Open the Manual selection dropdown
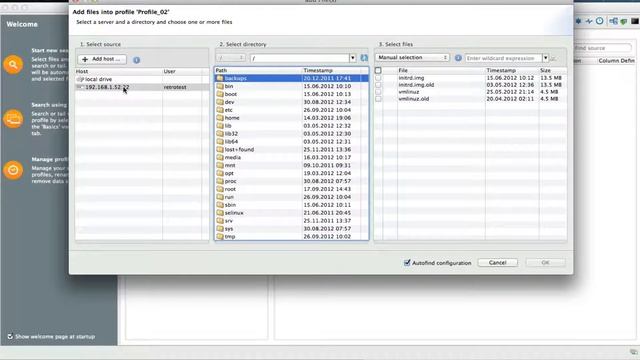The height and width of the screenshot is (360, 640). pos(412,58)
